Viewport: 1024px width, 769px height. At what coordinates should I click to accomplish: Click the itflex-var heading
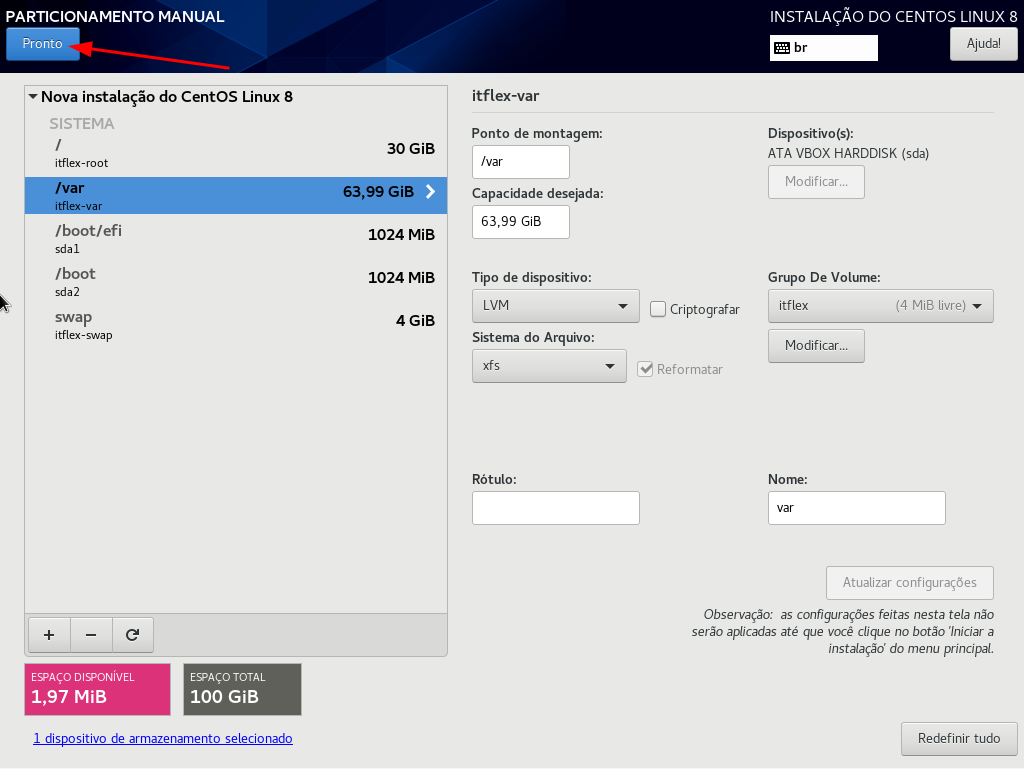click(505, 96)
